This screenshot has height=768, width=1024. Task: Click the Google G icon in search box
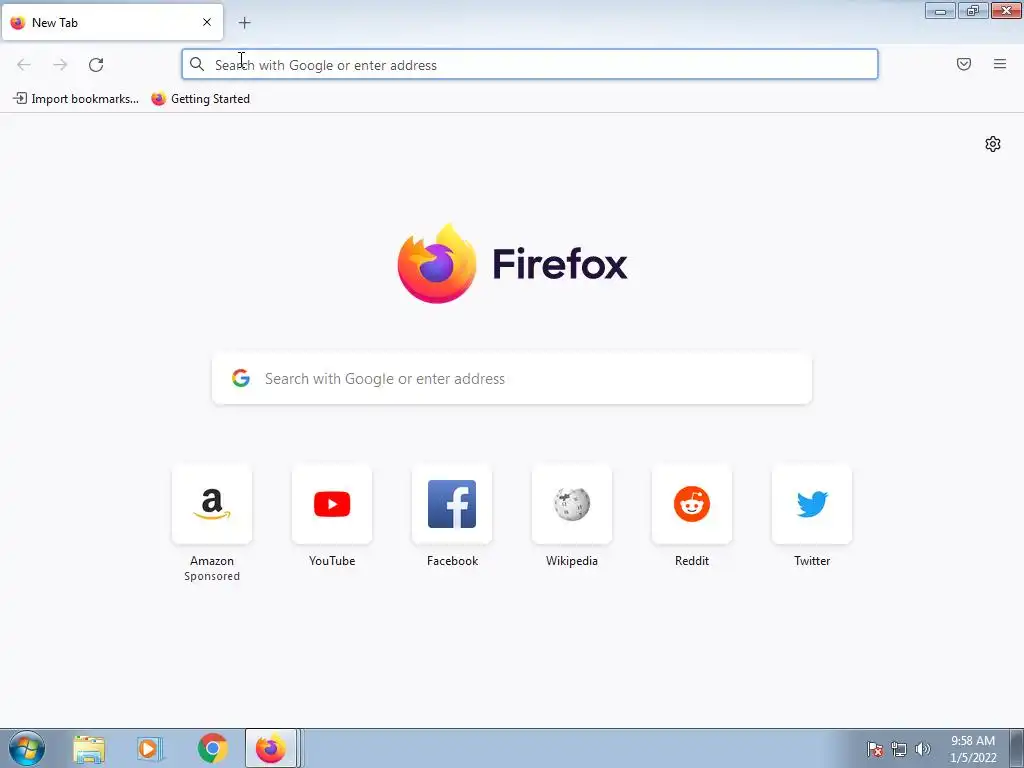[x=241, y=378]
